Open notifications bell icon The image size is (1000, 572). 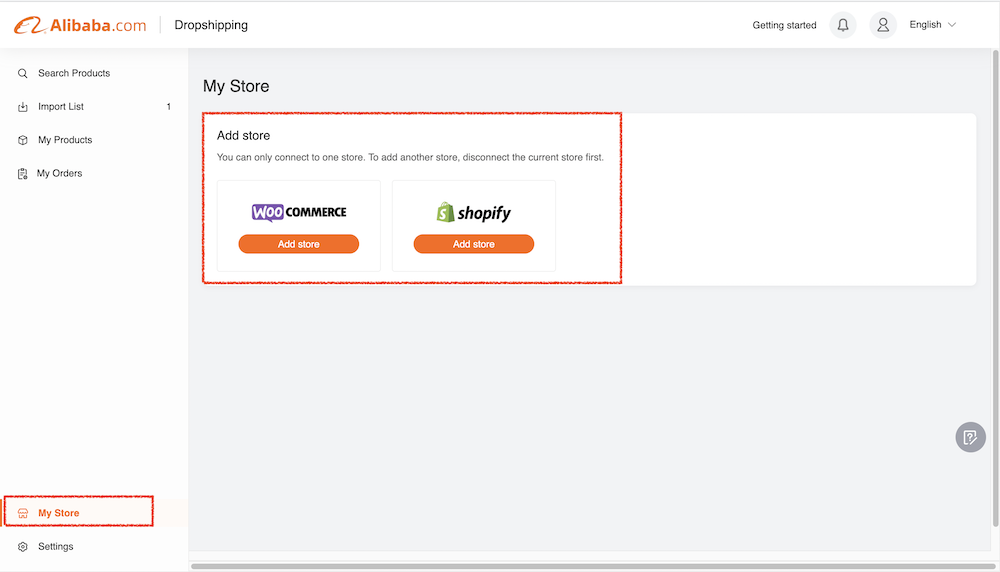click(842, 25)
